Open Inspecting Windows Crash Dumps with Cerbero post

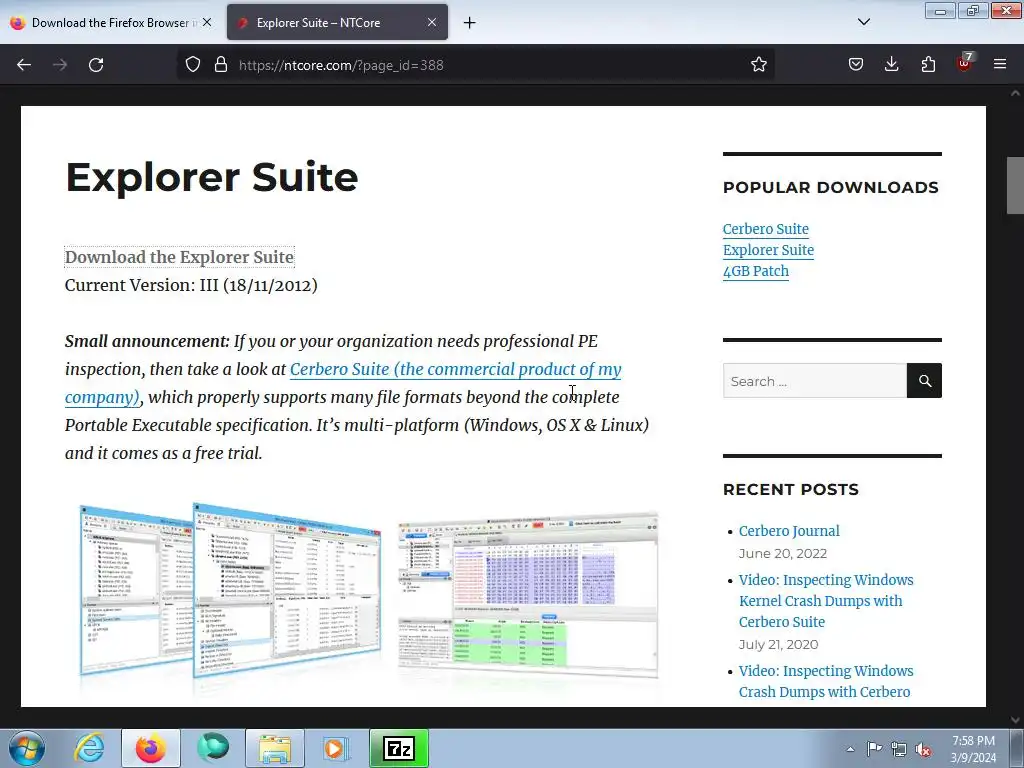pyautogui.click(x=826, y=681)
